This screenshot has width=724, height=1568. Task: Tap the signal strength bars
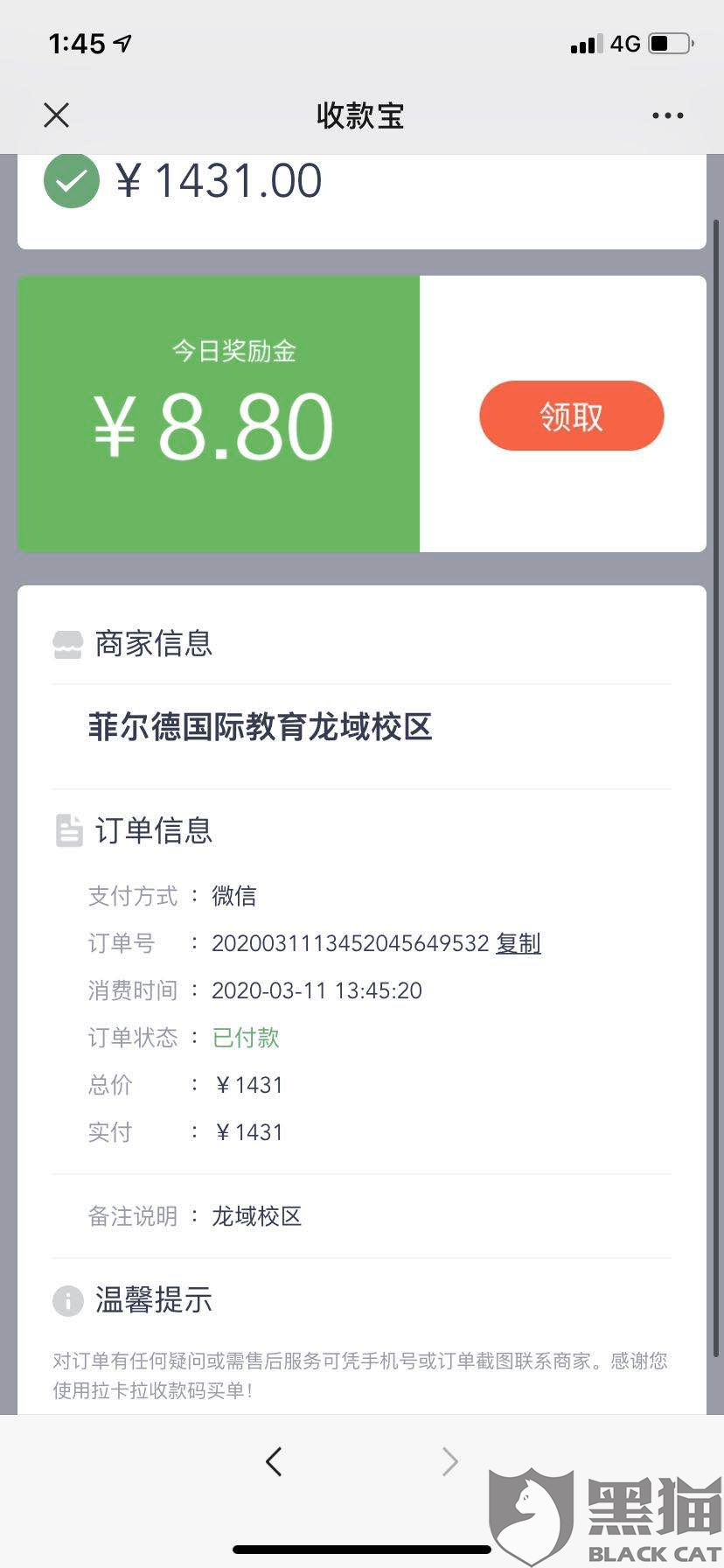click(x=586, y=44)
